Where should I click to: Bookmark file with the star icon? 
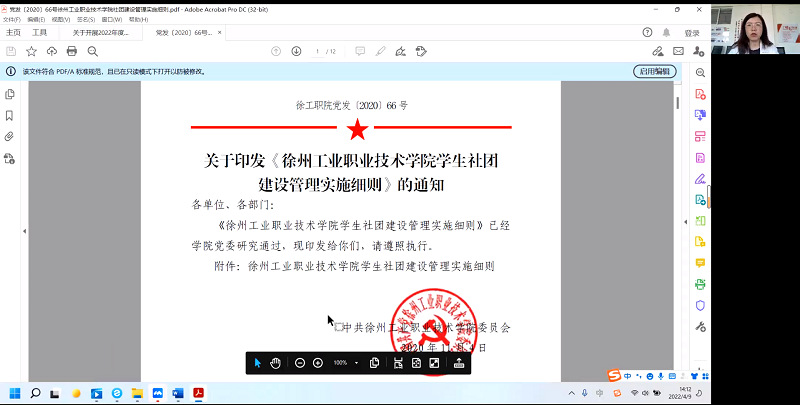pyautogui.click(x=31, y=51)
